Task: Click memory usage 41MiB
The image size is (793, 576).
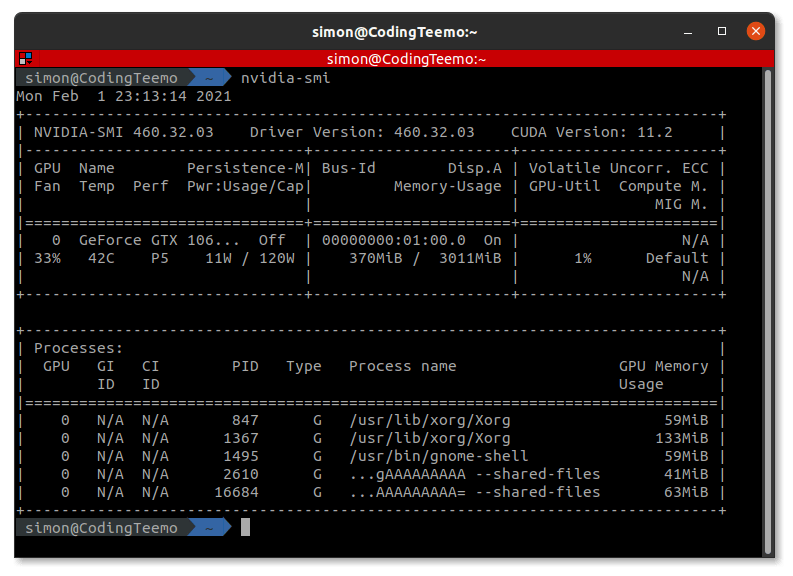Action: tap(686, 474)
